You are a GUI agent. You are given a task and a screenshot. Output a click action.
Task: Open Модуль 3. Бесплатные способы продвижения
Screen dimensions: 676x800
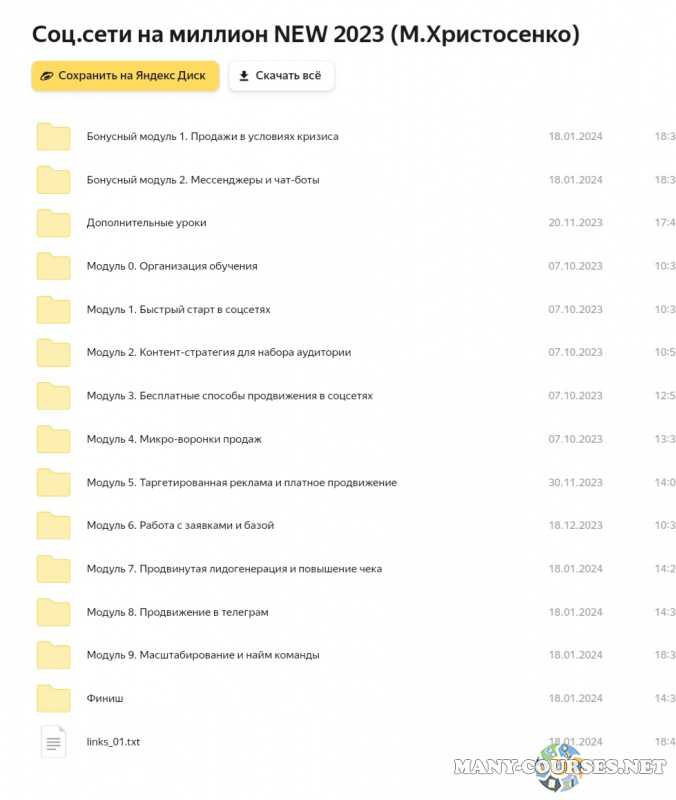tap(229, 396)
